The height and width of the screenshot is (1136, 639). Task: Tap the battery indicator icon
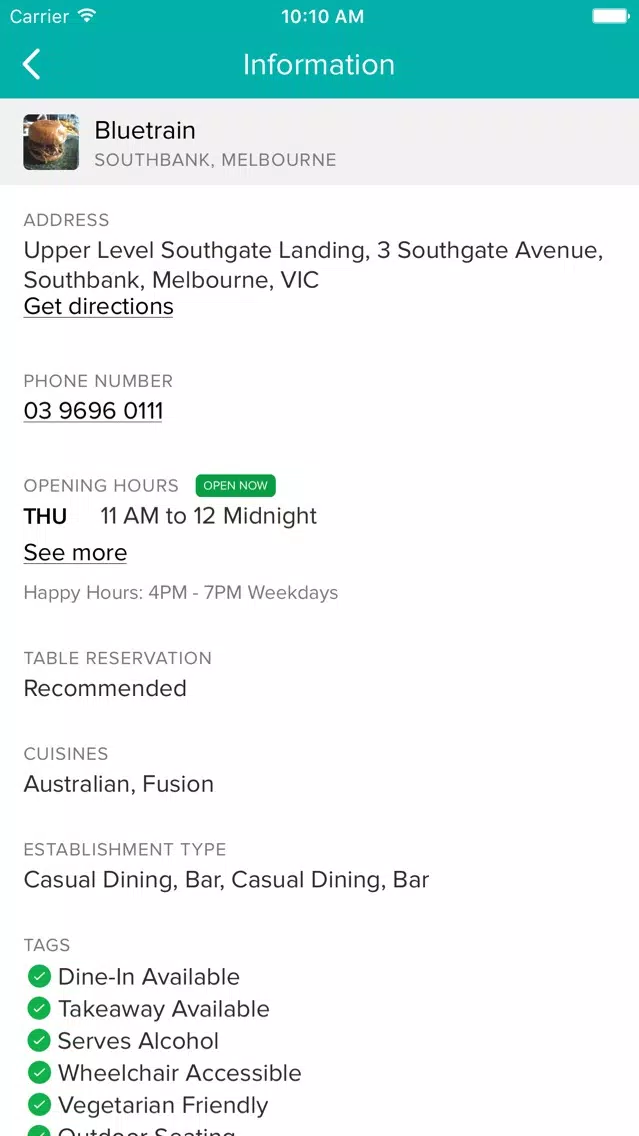point(611,16)
